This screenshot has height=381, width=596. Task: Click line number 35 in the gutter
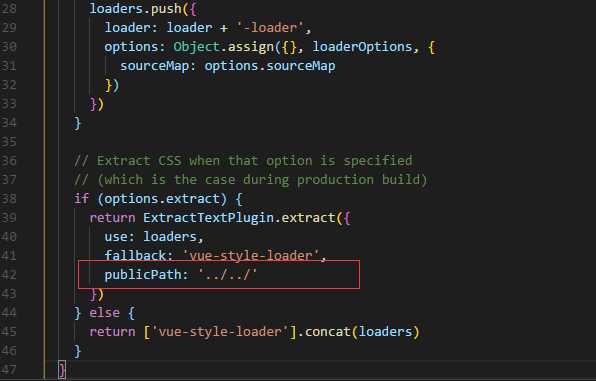click(x=8, y=142)
